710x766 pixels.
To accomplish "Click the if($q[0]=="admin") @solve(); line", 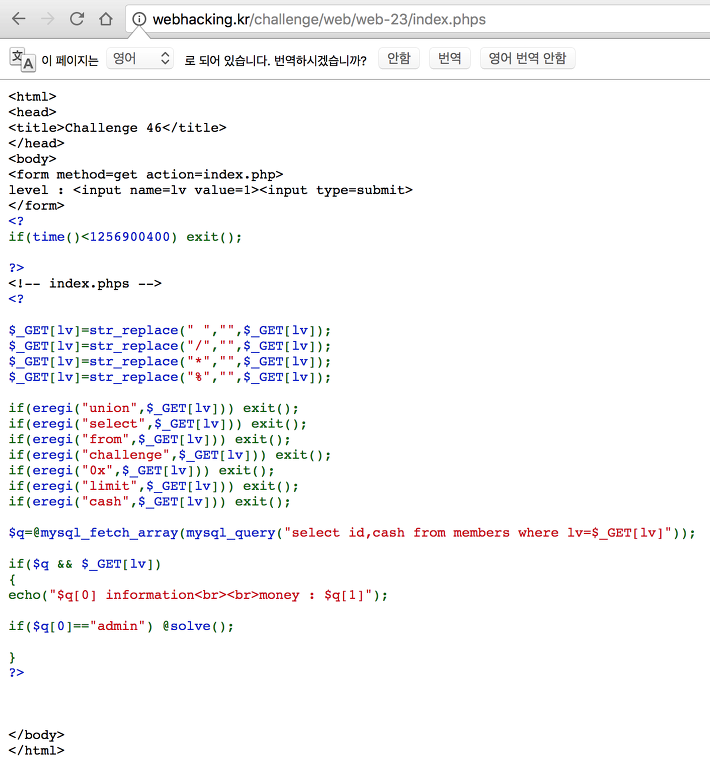I will click(121, 627).
